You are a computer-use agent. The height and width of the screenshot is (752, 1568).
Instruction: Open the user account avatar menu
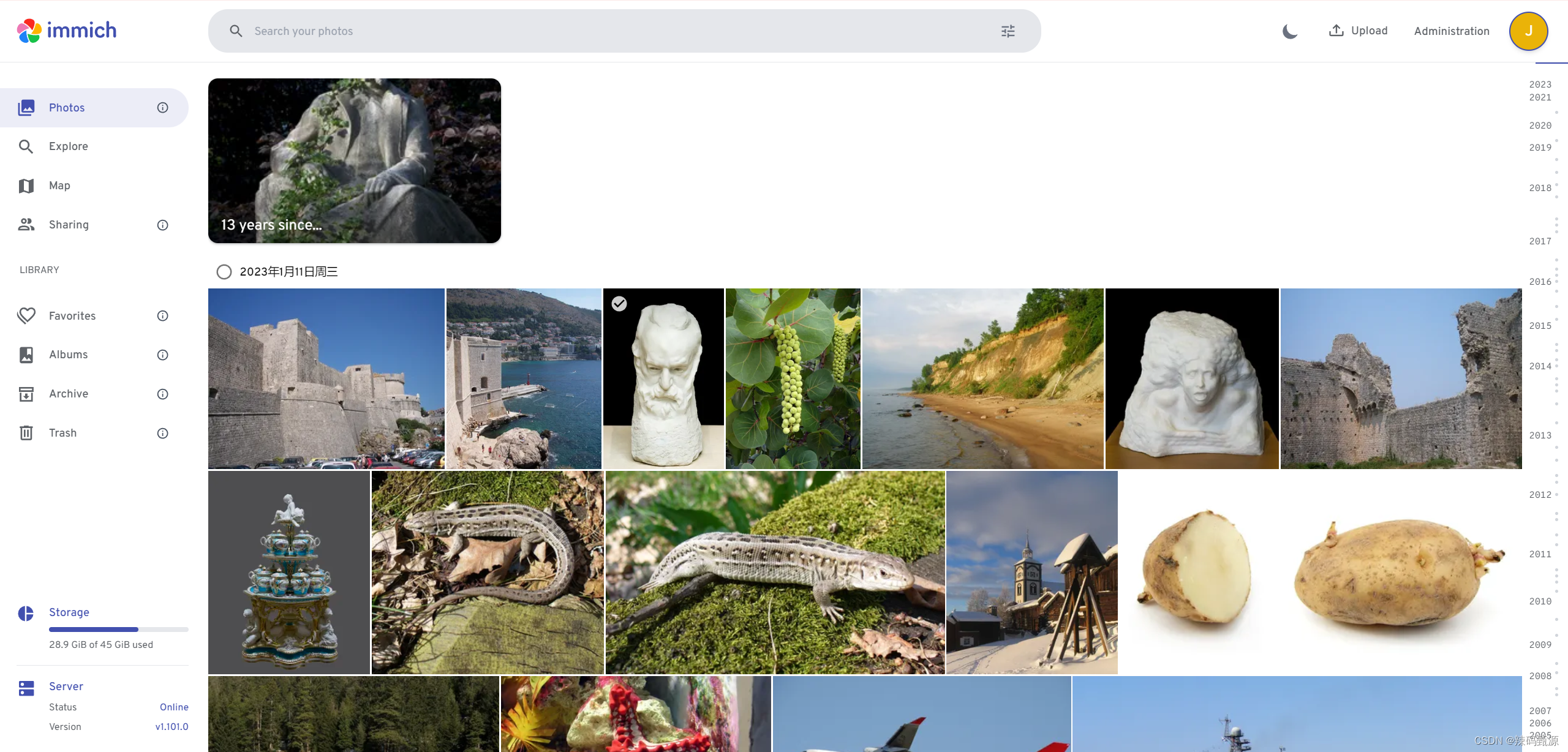coord(1528,31)
